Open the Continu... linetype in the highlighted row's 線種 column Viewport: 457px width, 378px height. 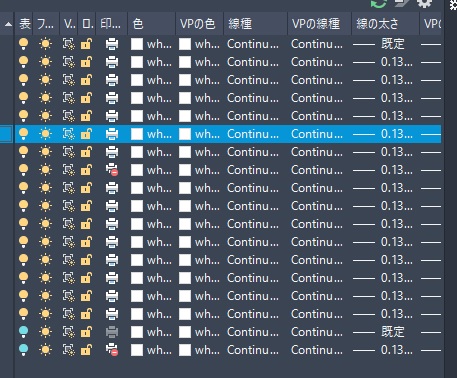point(253,134)
